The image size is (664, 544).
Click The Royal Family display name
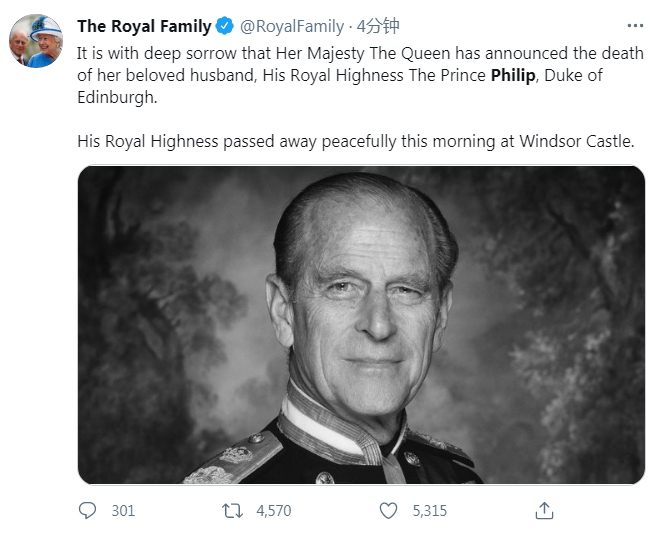[144, 26]
